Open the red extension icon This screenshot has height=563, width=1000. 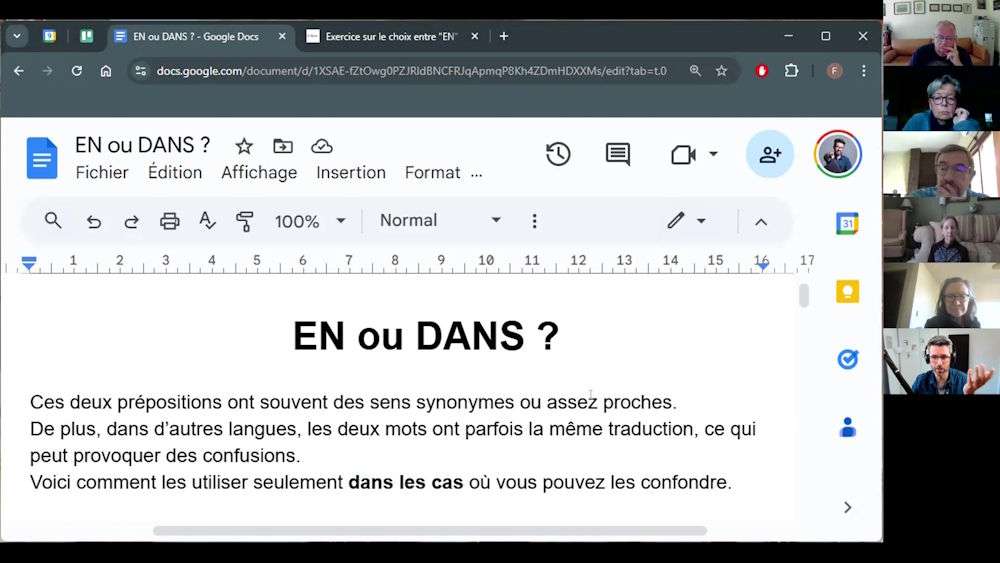point(761,71)
